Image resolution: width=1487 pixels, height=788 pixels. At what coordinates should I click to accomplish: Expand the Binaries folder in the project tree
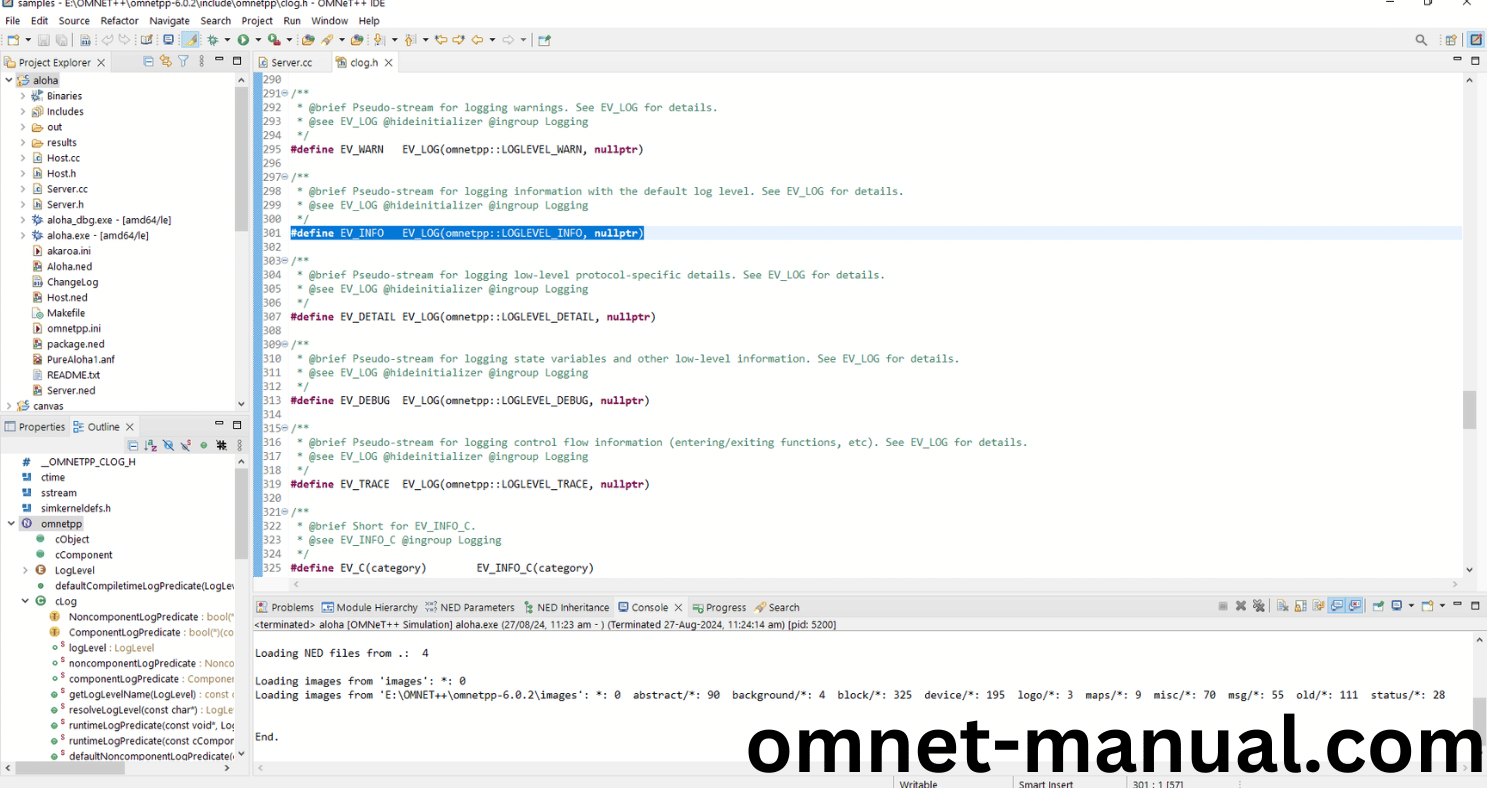coord(23,96)
